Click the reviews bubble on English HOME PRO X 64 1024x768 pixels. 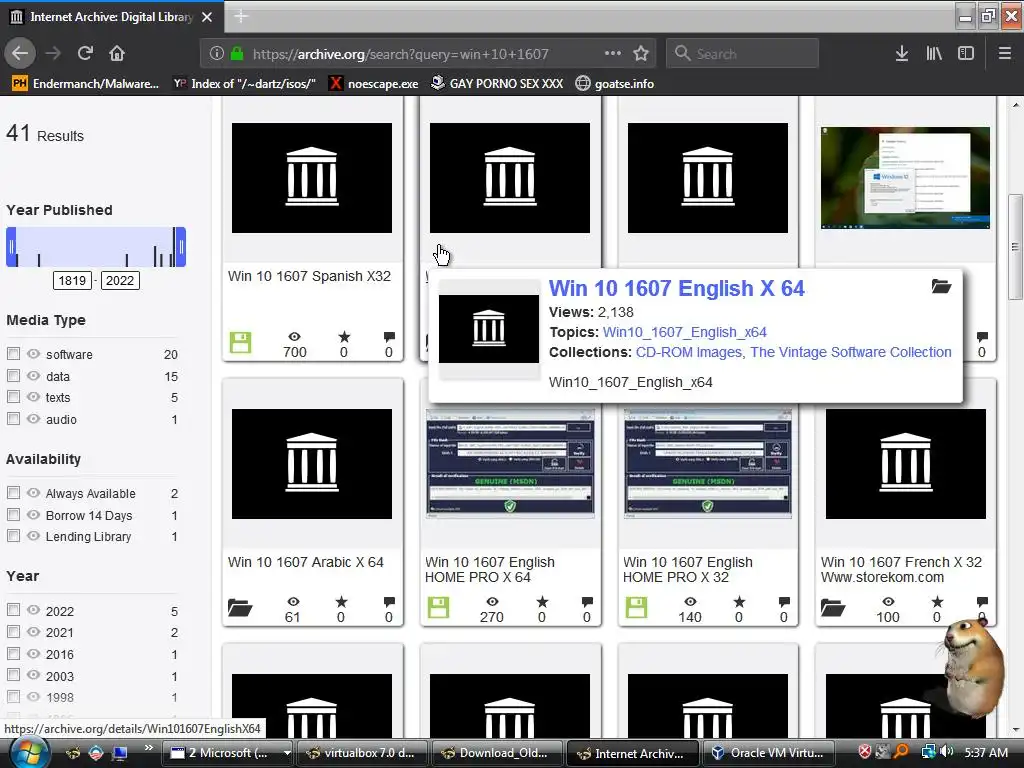[x=587, y=601]
